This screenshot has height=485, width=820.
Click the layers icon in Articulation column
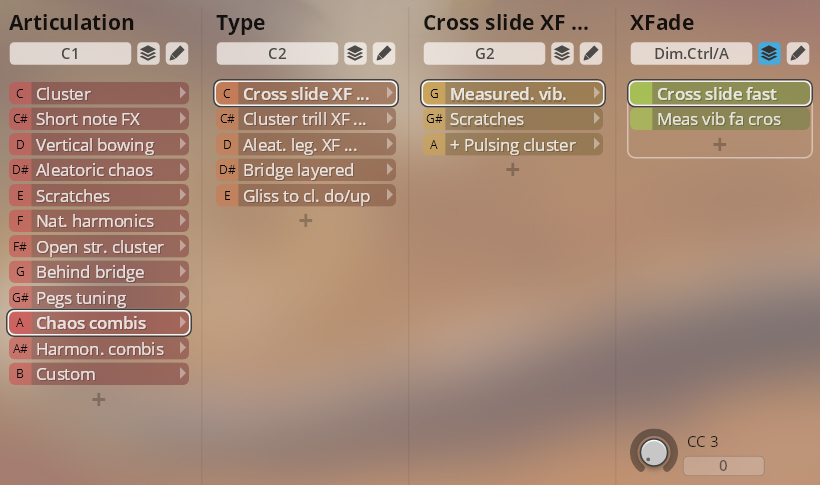(x=148, y=53)
